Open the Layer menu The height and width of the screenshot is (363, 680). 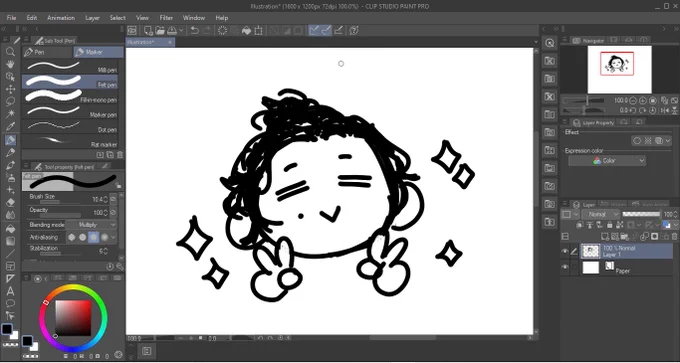tap(92, 18)
